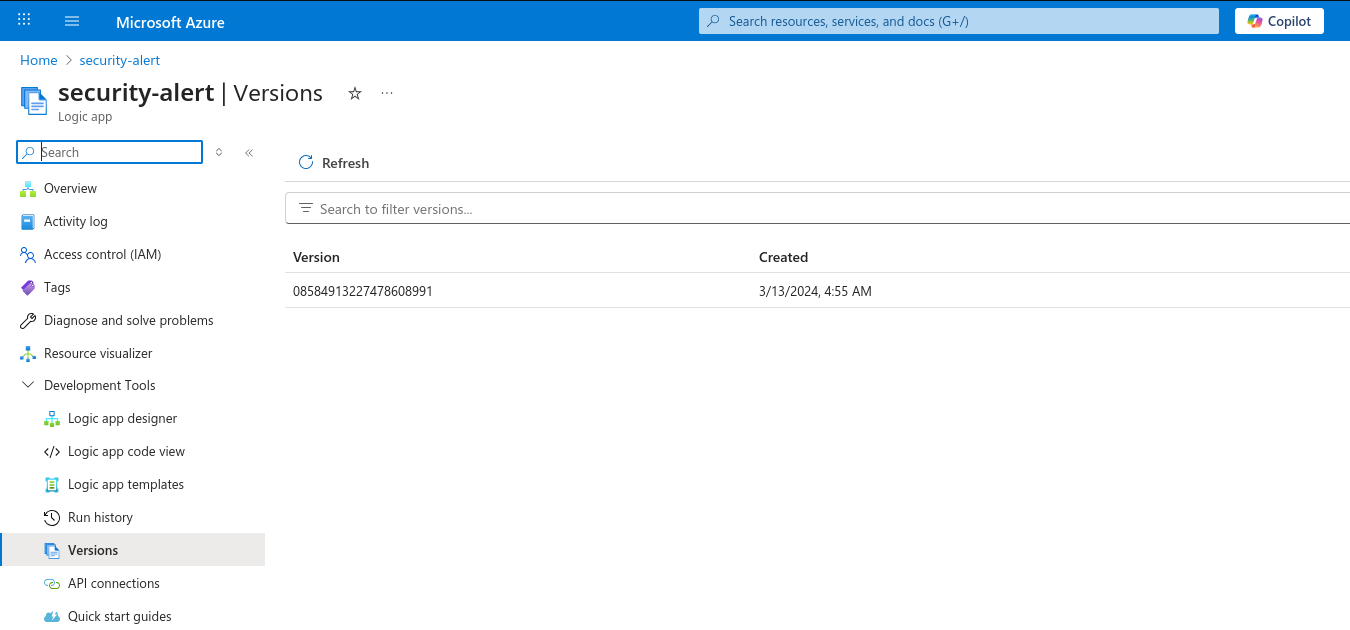Focus the global search resources box
Image resolution: width=1350 pixels, height=630 pixels.
pyautogui.click(x=958, y=21)
